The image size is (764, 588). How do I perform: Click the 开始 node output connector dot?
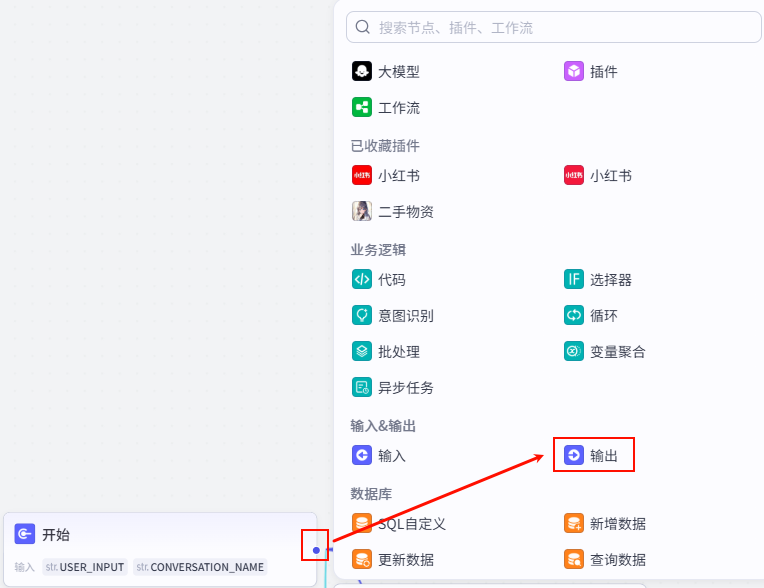click(x=316, y=550)
